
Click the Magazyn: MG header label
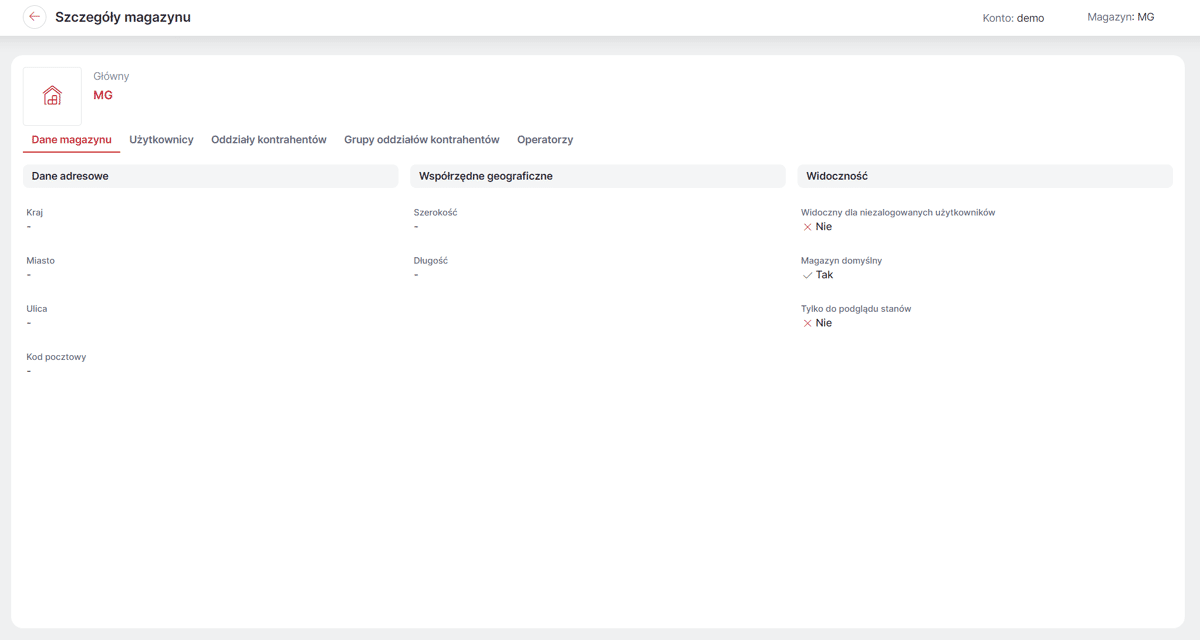tap(1121, 17)
